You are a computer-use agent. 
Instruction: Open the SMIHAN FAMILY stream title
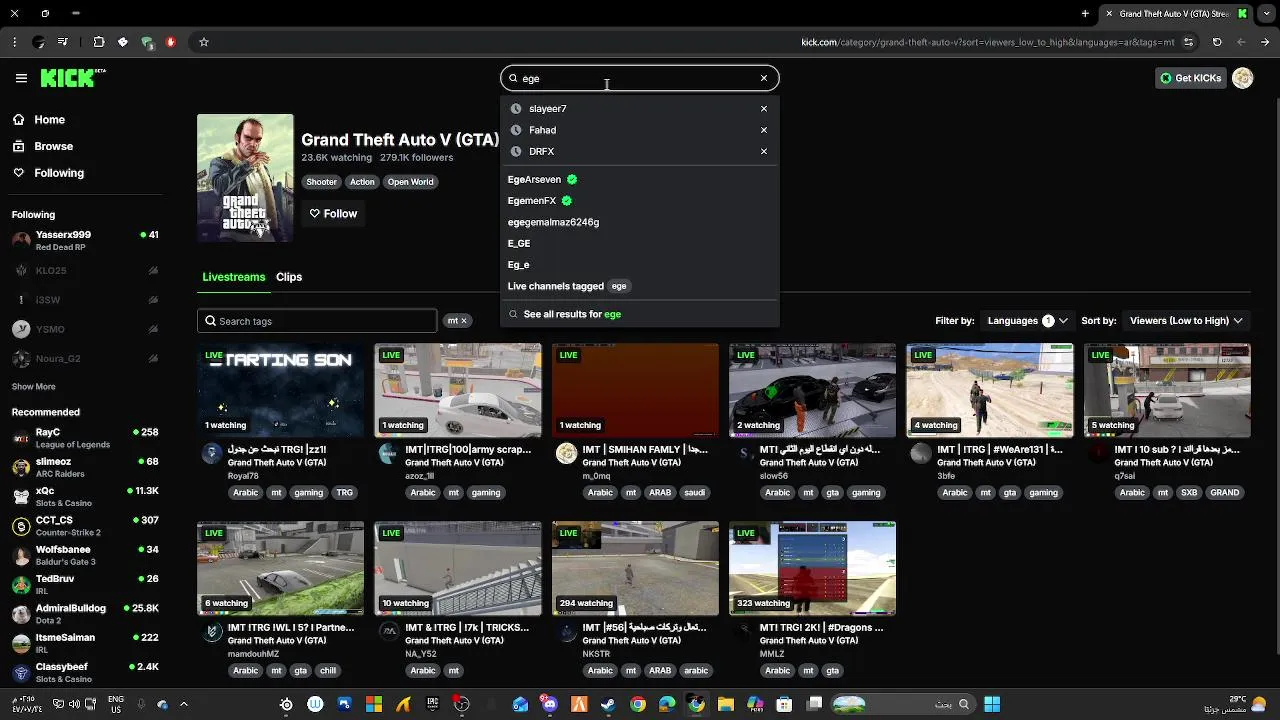point(645,450)
